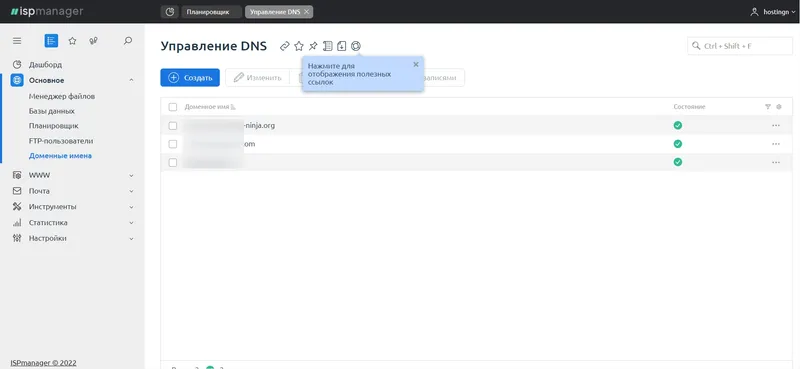This screenshot has height=369, width=800.
Task: Open table filter funnel icon
Action: pyautogui.click(x=768, y=107)
